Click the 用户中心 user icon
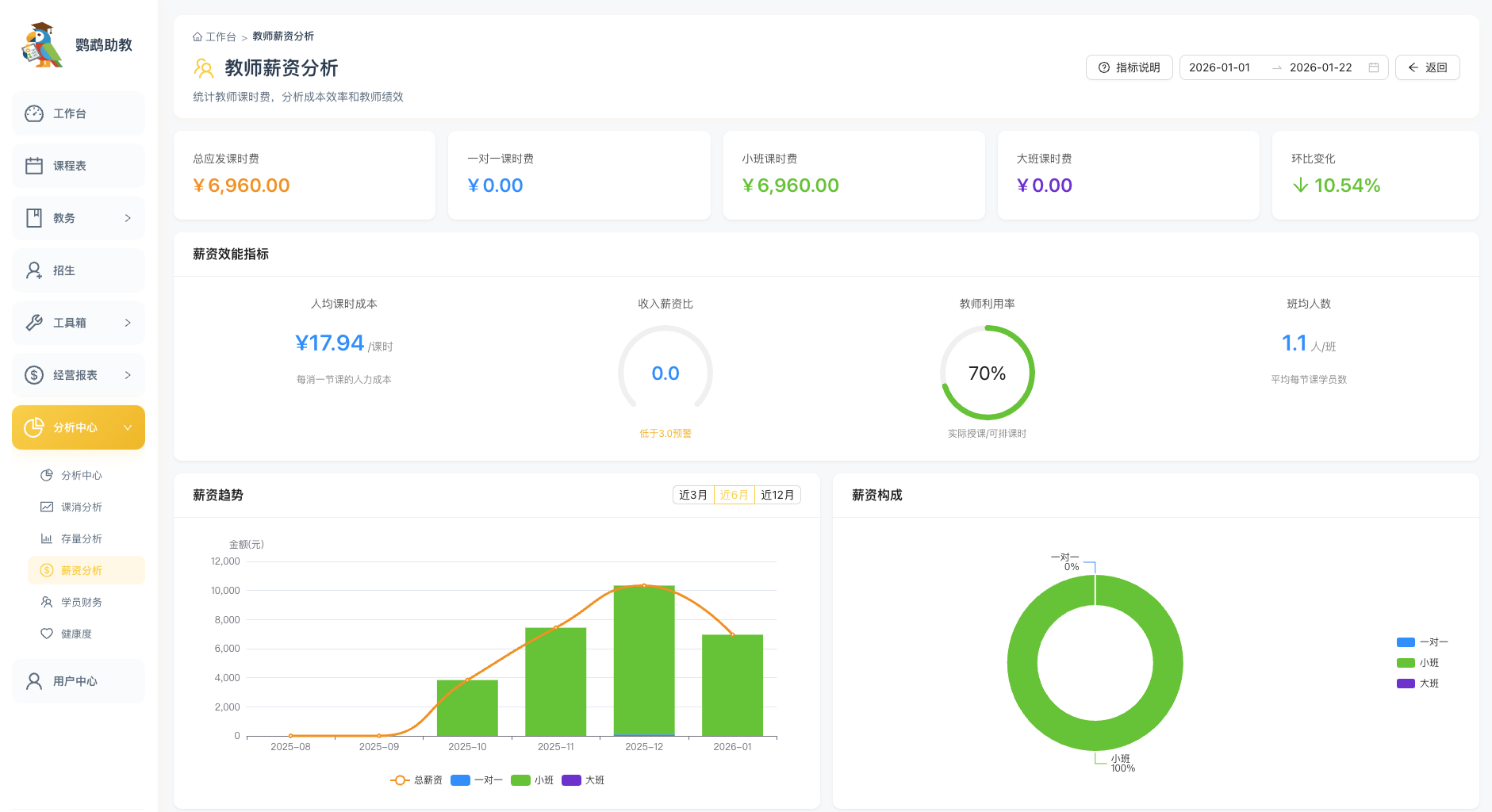The width and height of the screenshot is (1492, 812). point(34,681)
